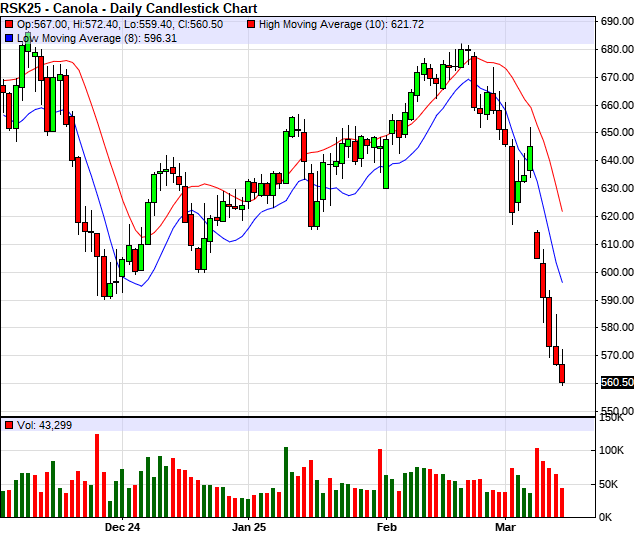
Task: Click the Dec 24 date label
Action: pyautogui.click(x=121, y=526)
